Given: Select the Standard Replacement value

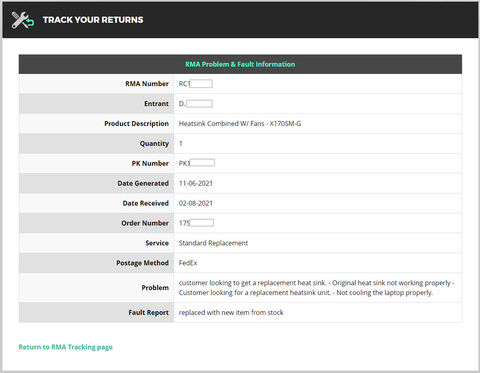Looking at the screenshot, I should tap(213, 243).
